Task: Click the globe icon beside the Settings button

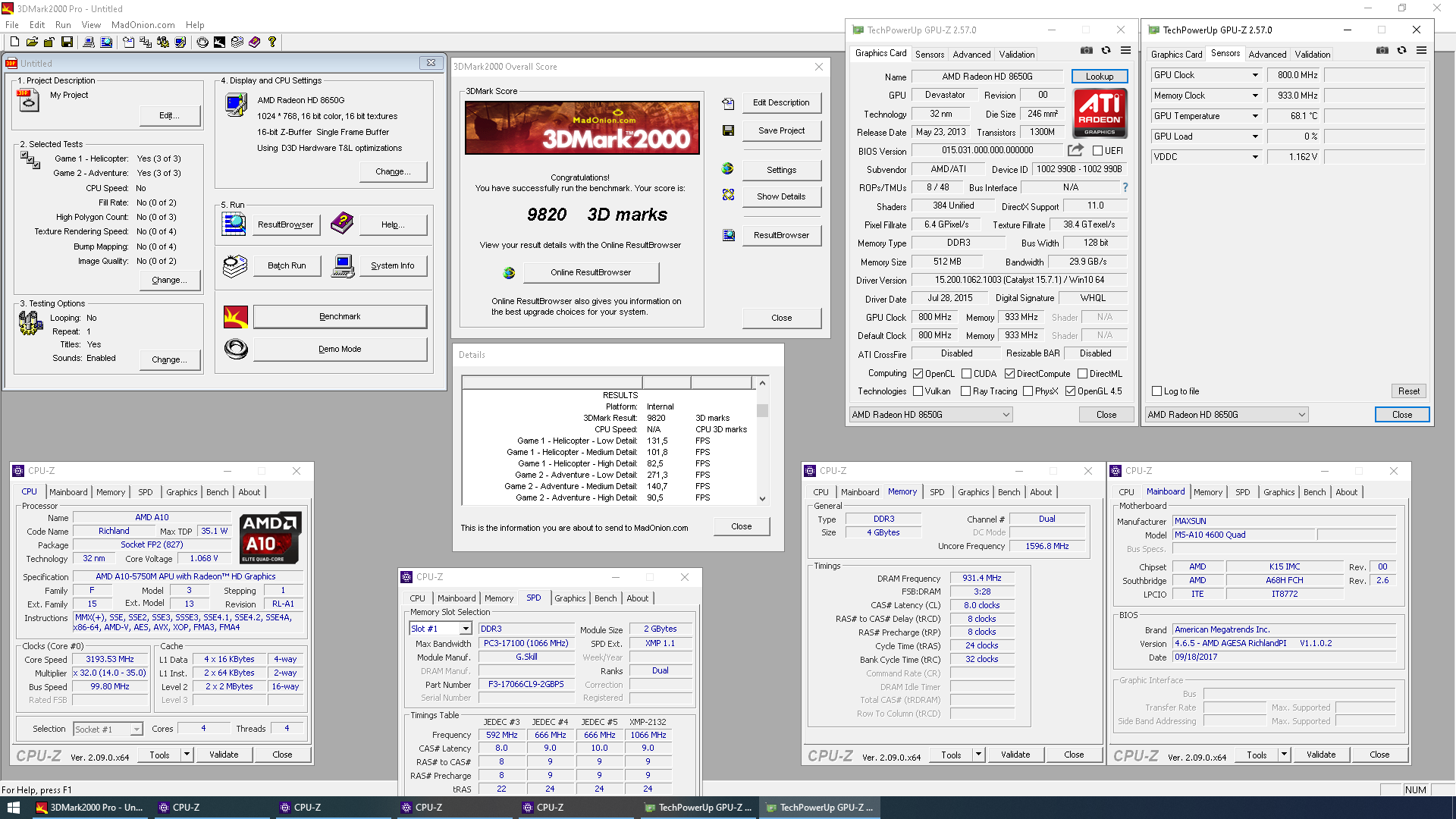Action: click(728, 169)
